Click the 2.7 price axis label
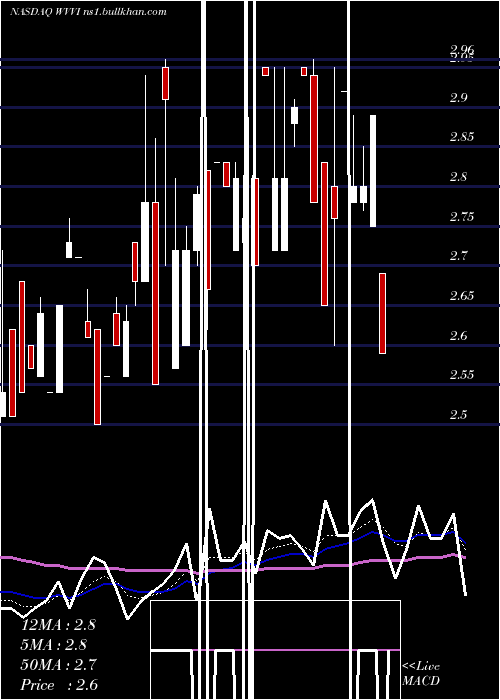This screenshot has height=700, width=500. 459,256
